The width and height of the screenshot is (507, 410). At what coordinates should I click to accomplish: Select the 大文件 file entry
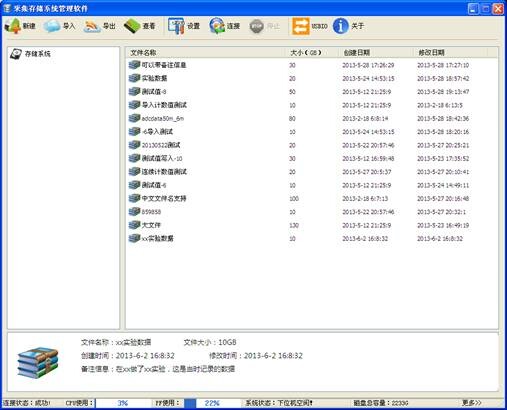click(x=151, y=225)
